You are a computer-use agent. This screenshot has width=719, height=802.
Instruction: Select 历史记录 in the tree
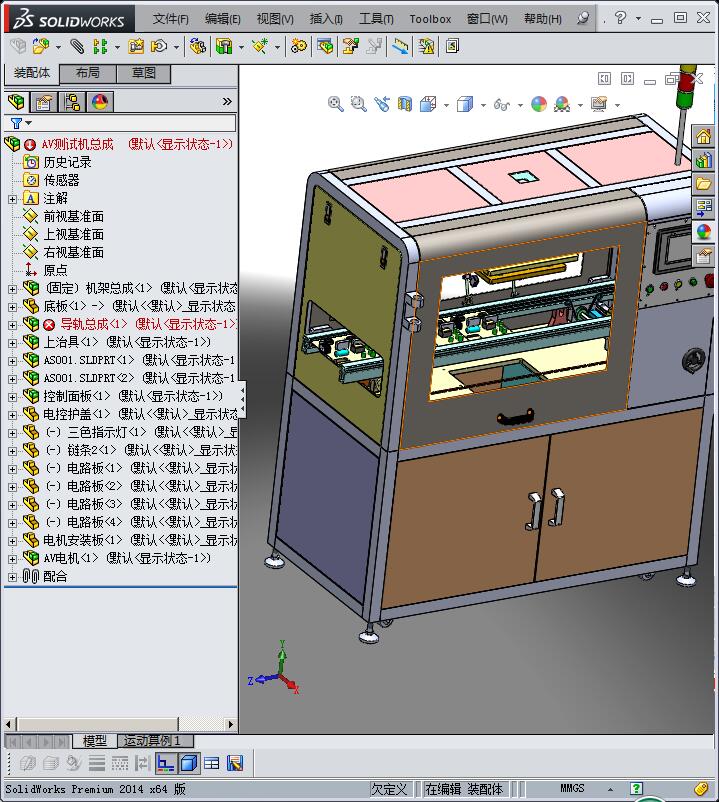[x=67, y=162]
